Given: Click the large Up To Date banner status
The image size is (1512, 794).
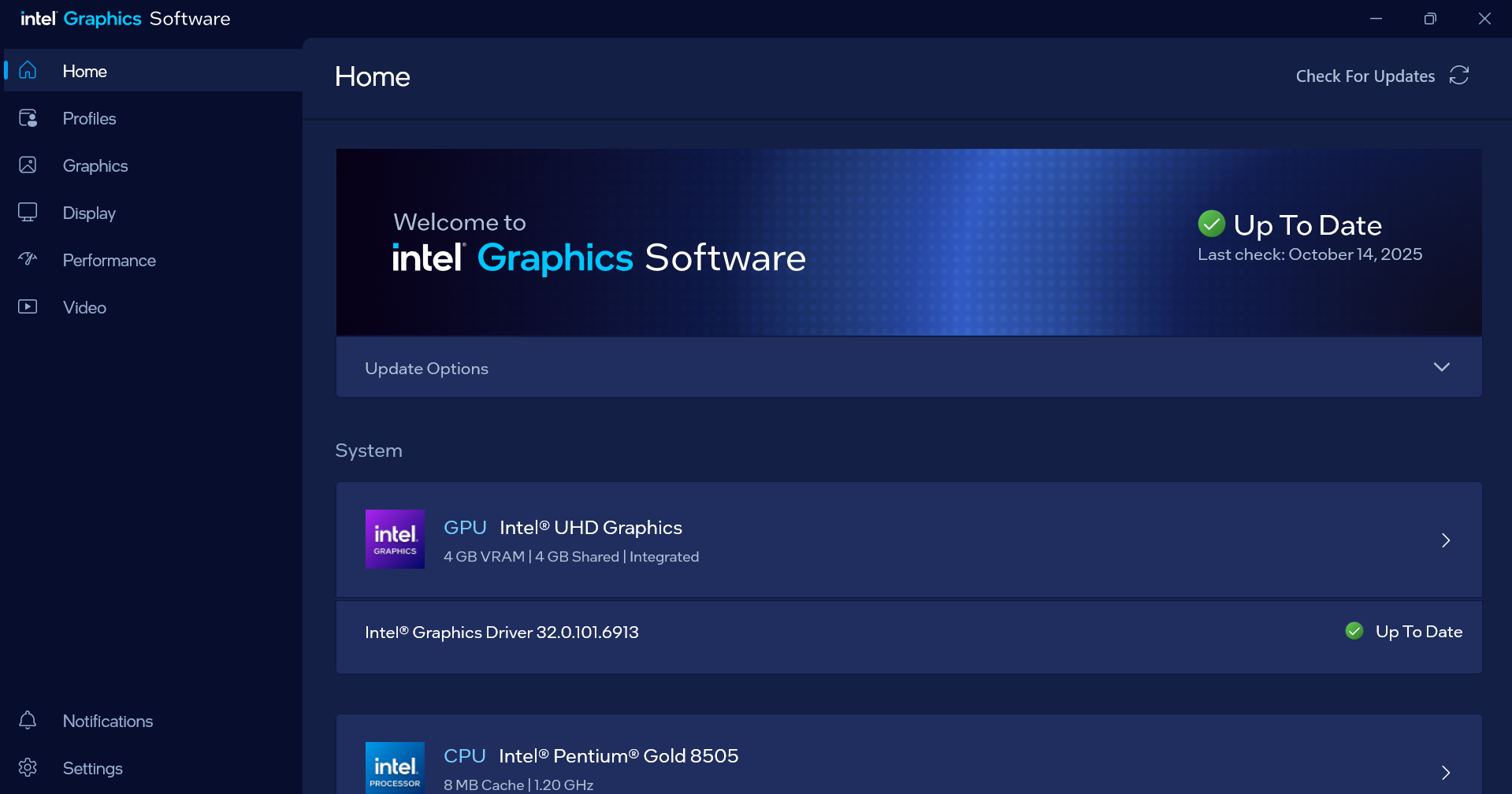Looking at the screenshot, I should coord(1308,225).
